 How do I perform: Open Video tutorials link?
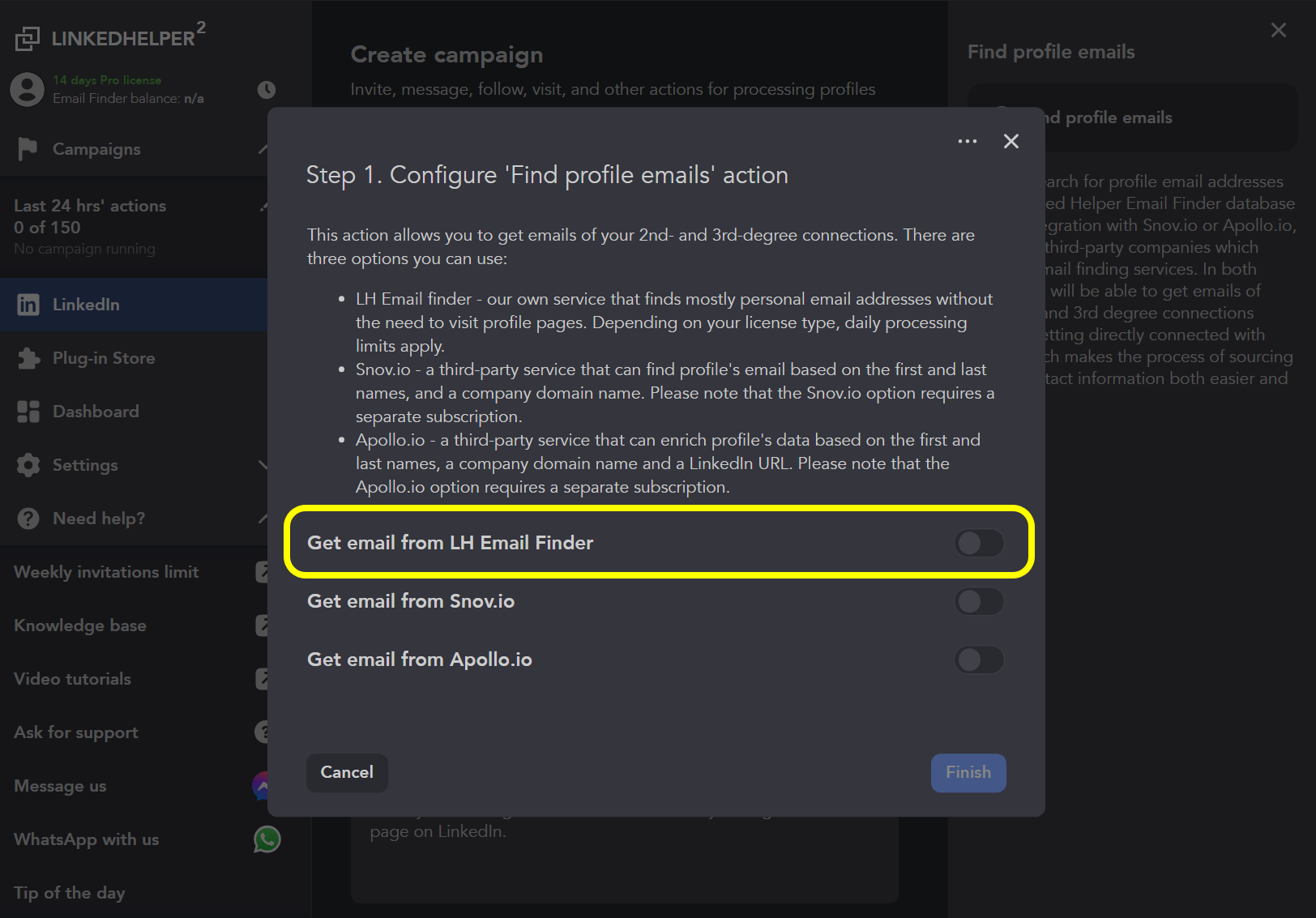pyautogui.click(x=72, y=679)
